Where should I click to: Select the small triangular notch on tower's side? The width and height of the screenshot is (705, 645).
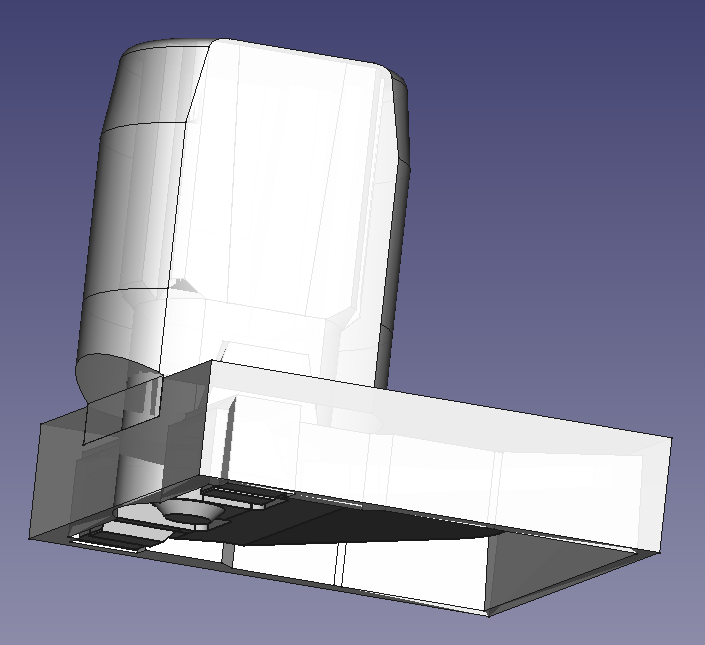(x=183, y=286)
